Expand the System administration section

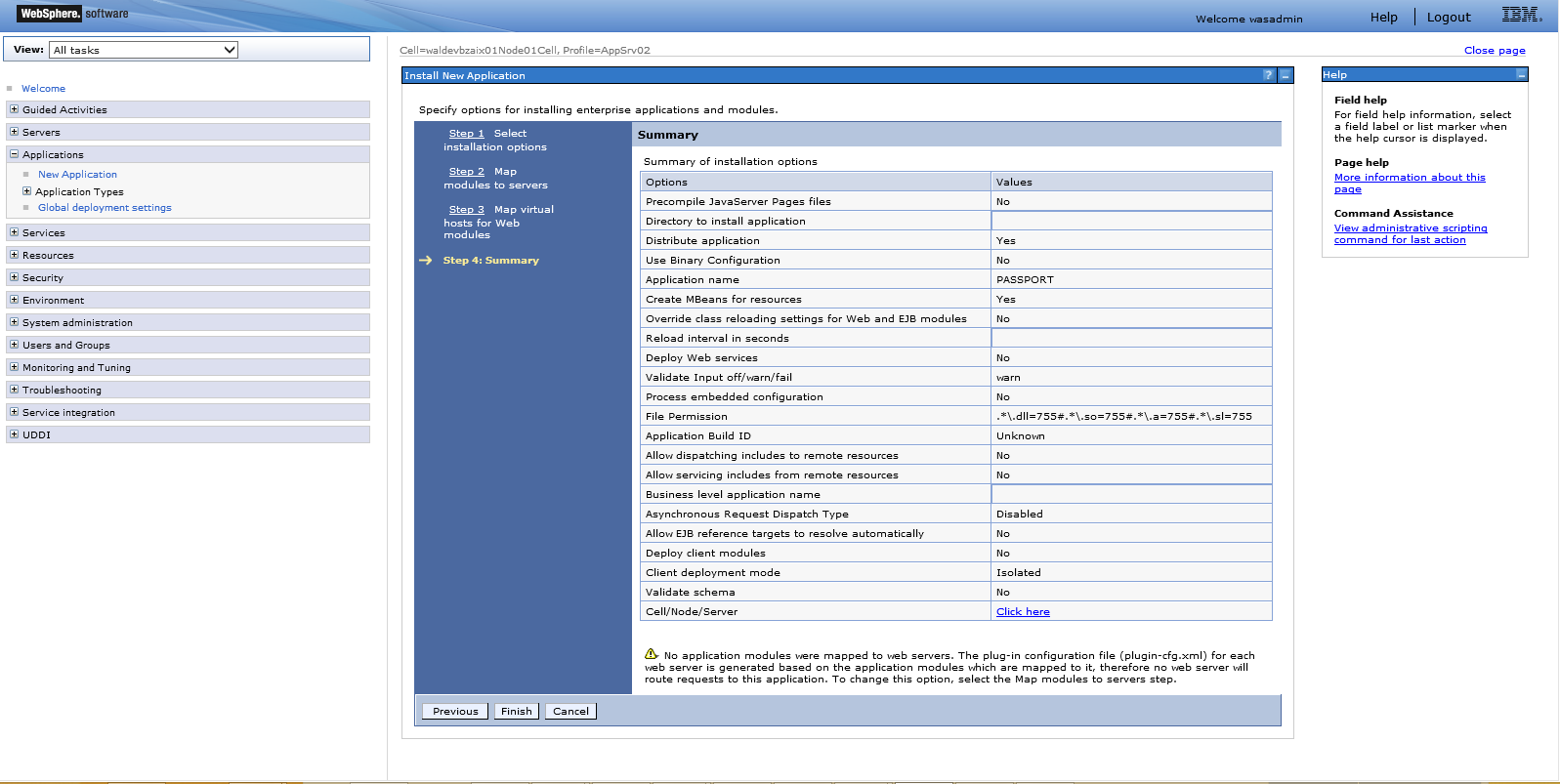pos(14,322)
